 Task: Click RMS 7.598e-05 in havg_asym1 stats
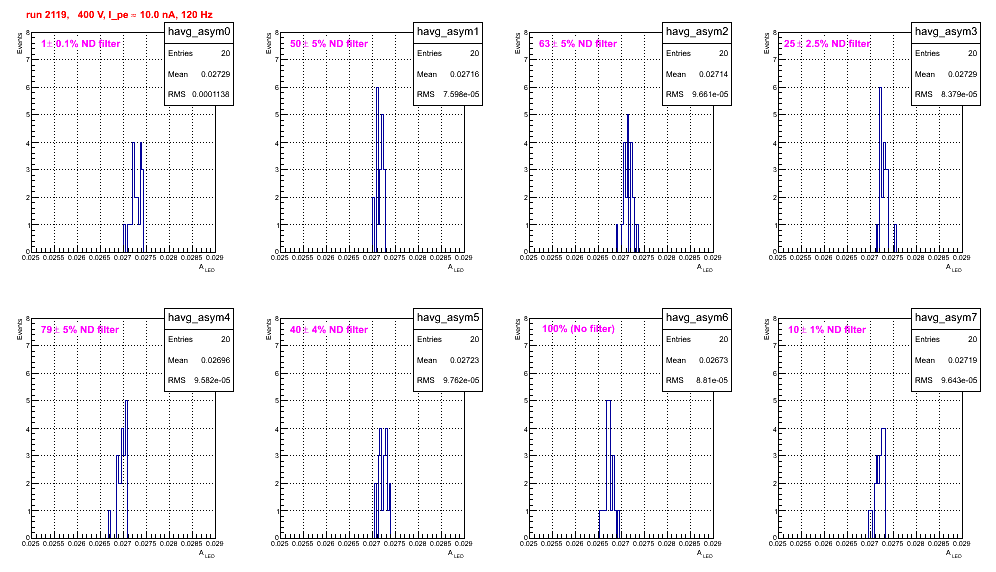pyautogui.click(x=448, y=95)
